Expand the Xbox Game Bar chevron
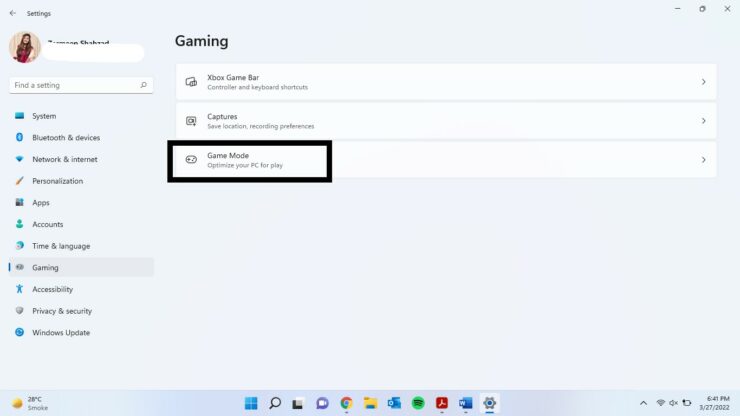The image size is (740, 416). coord(703,82)
